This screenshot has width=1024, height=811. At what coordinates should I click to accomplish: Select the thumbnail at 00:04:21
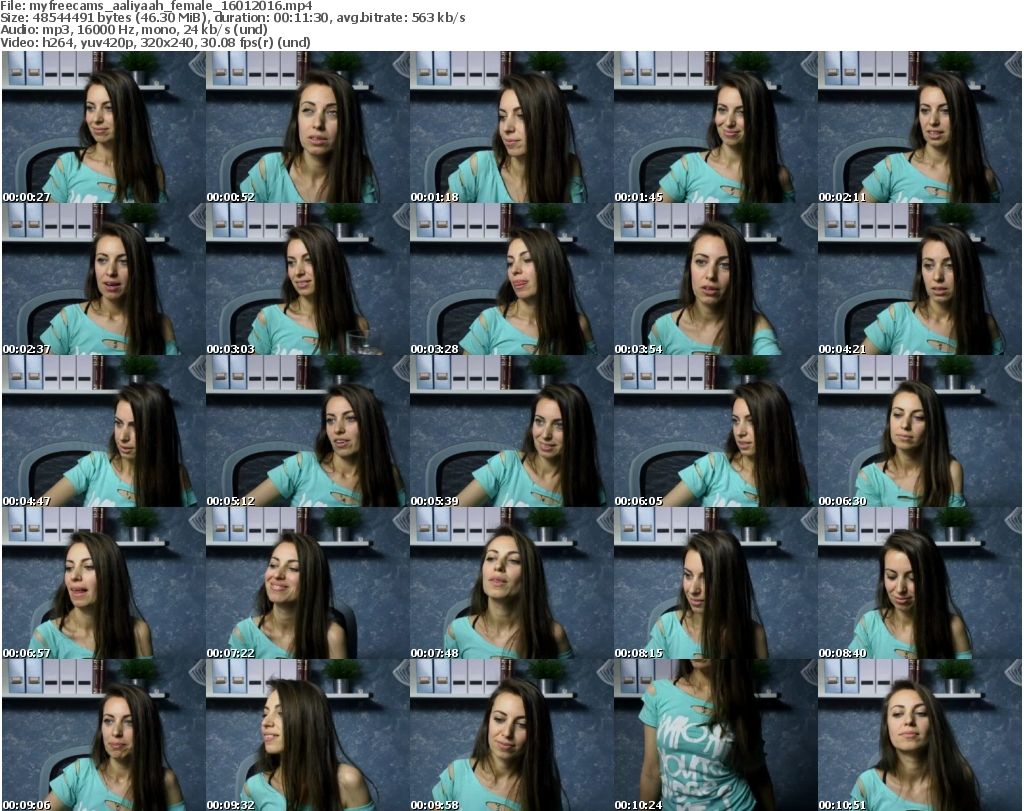920,279
